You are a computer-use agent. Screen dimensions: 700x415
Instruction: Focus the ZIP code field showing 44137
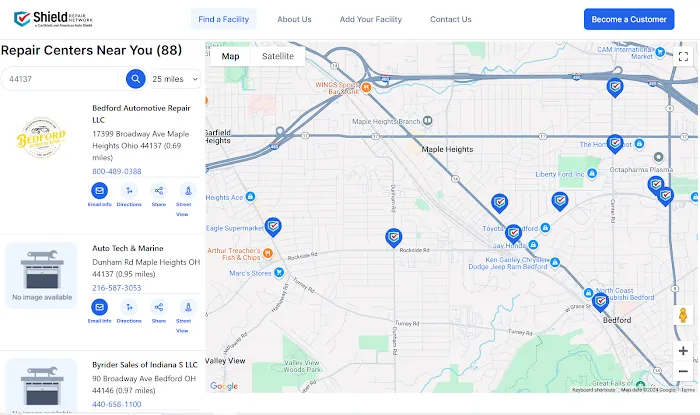coord(60,79)
